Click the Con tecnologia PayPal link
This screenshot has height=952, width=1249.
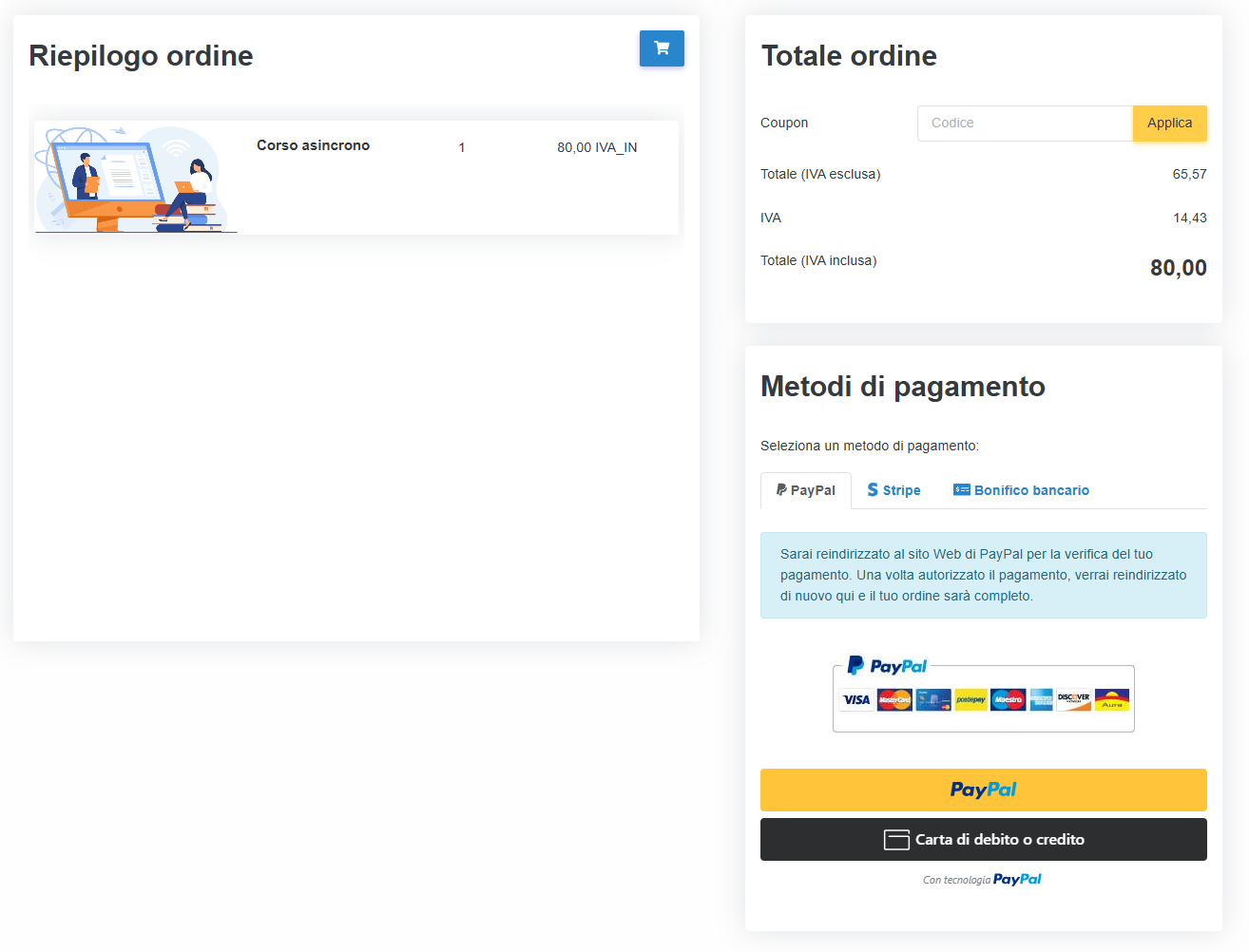coord(982,880)
